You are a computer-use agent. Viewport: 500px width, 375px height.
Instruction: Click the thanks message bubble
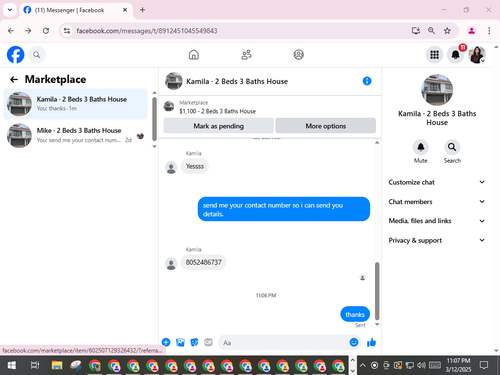click(x=355, y=314)
